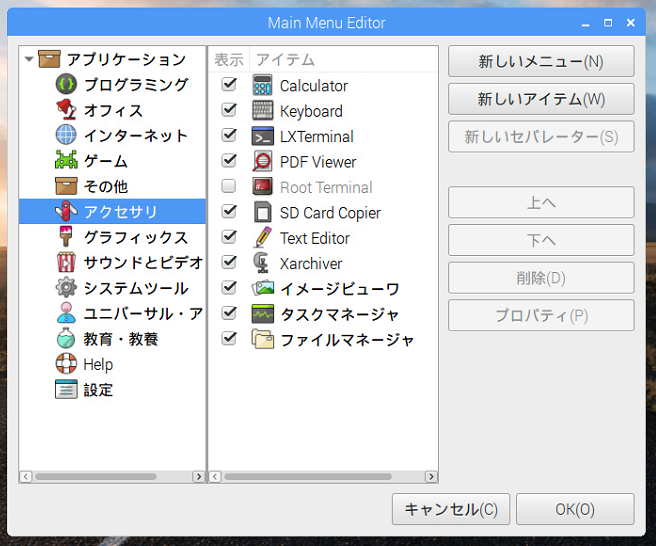
Task: Click the Keyboard app icon
Action: click(263, 110)
